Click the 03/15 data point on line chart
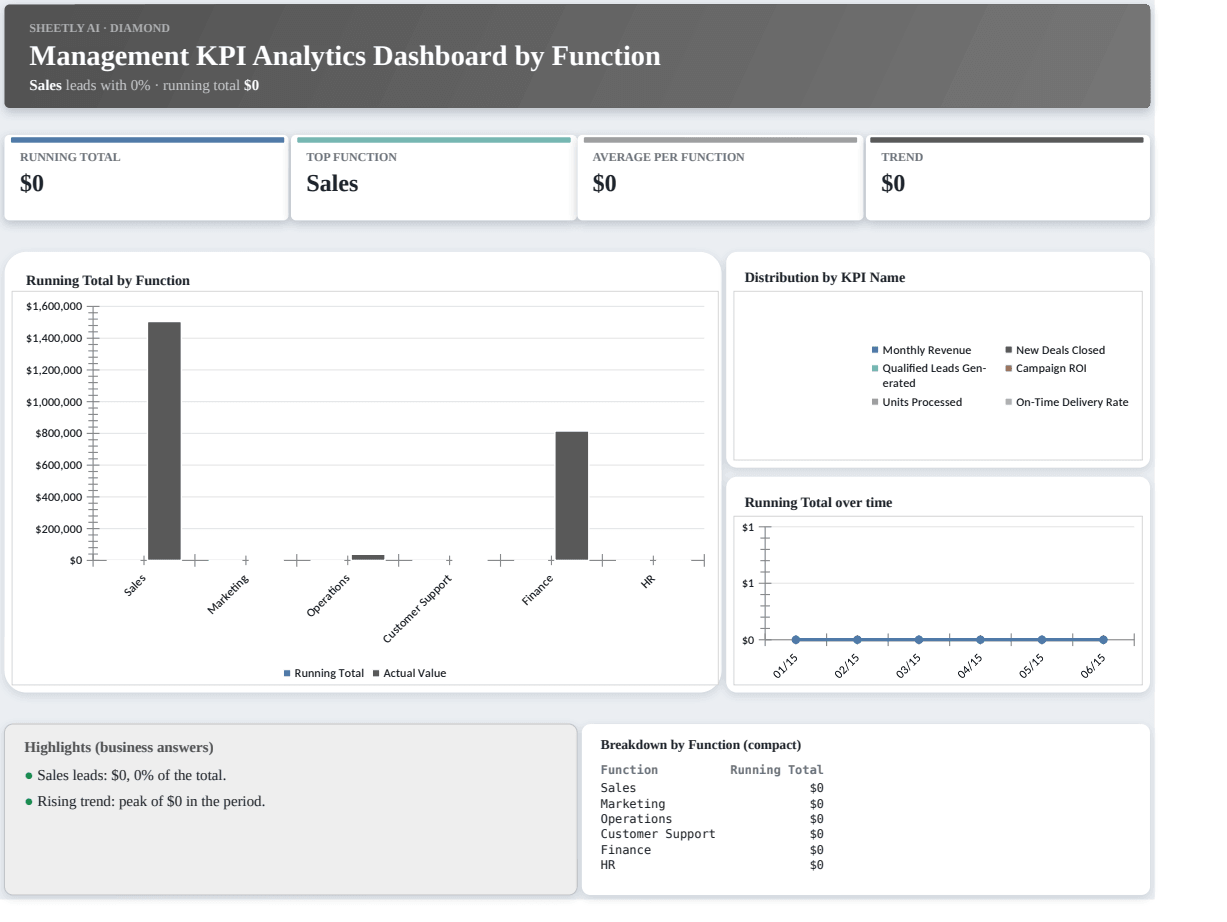Viewport: 1227px width, 922px height. click(x=919, y=640)
